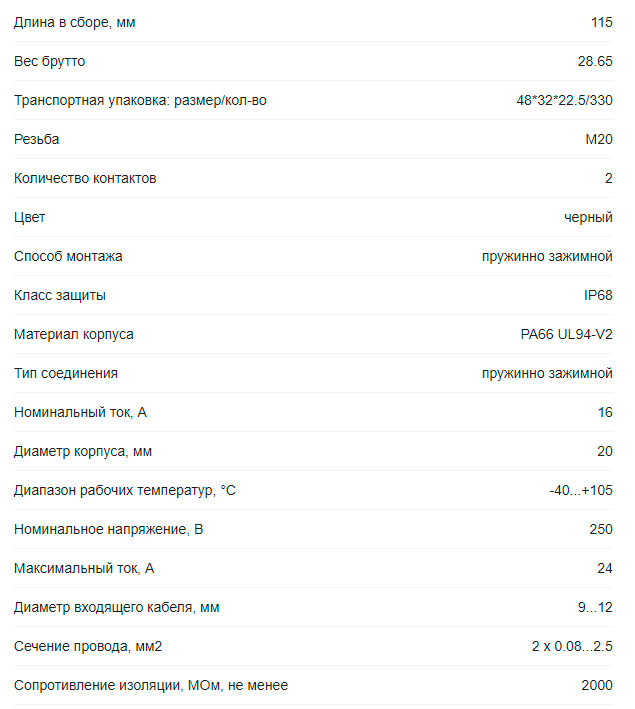Image resolution: width=635 pixels, height=709 pixels.
Task: Click the 'Вес брутто' row label
Action: [x=50, y=62]
